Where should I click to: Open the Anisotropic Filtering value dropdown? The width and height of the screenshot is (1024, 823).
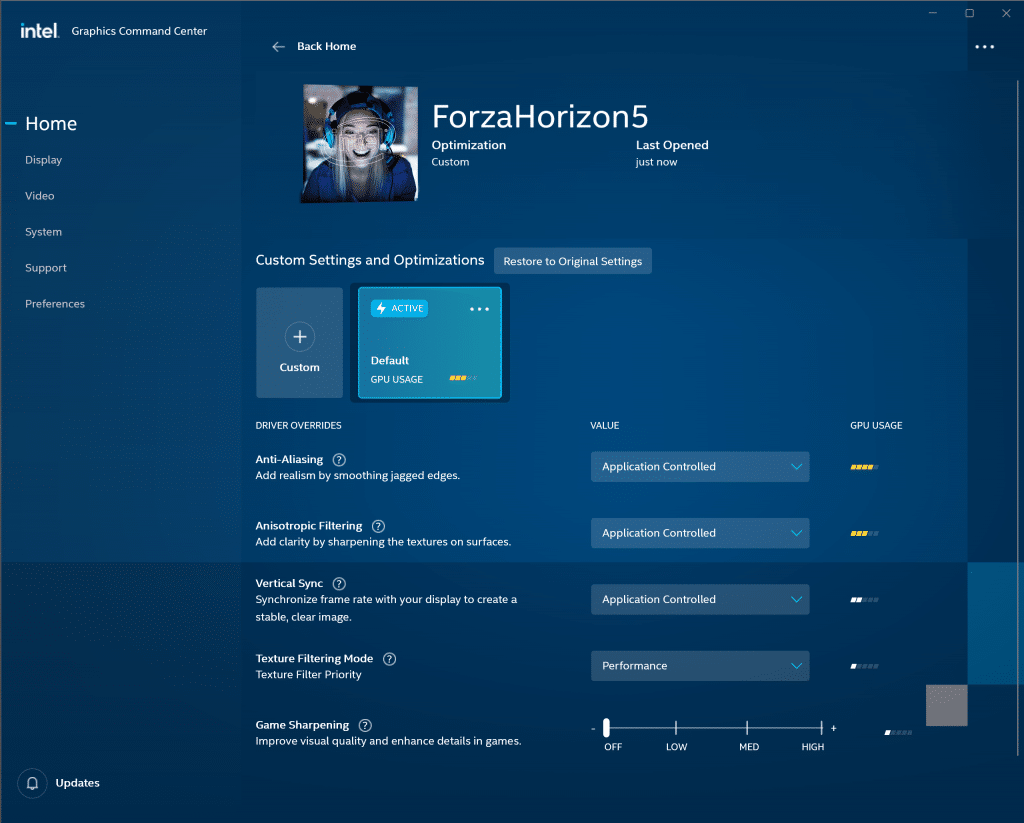coord(700,533)
